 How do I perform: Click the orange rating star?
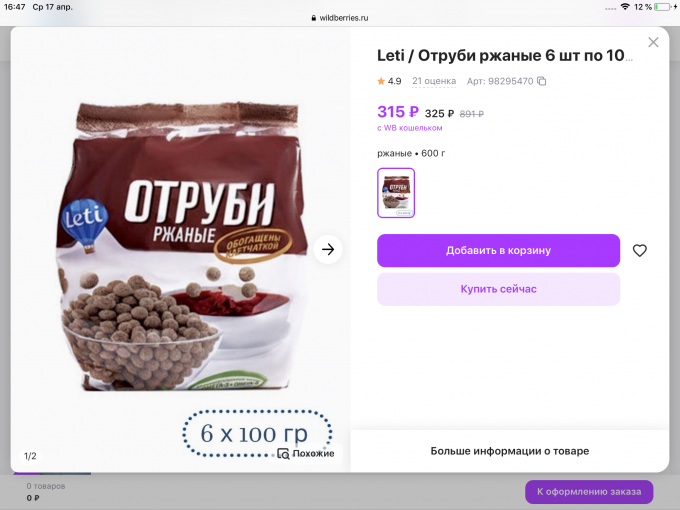[381, 81]
